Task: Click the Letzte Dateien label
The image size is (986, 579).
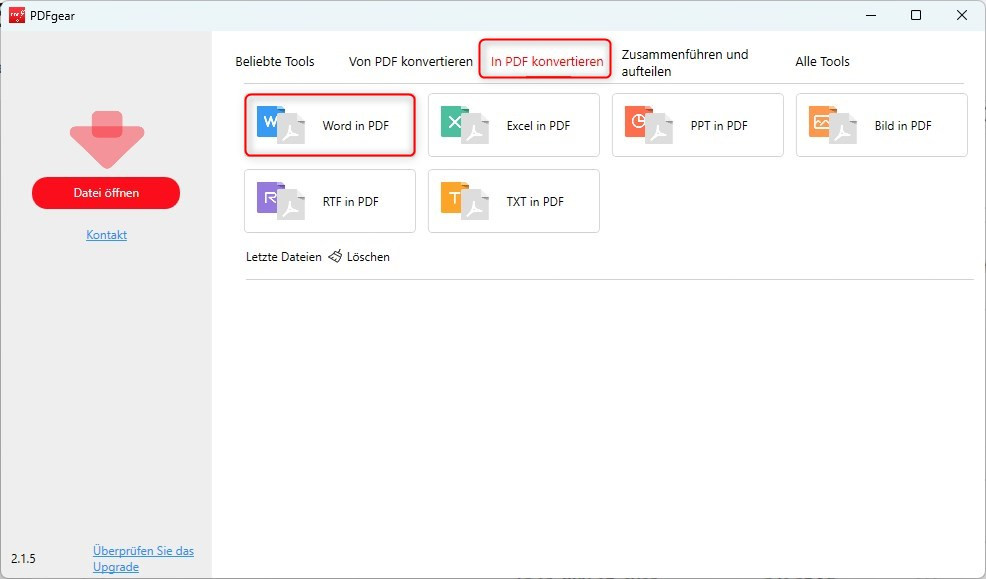Action: click(284, 256)
